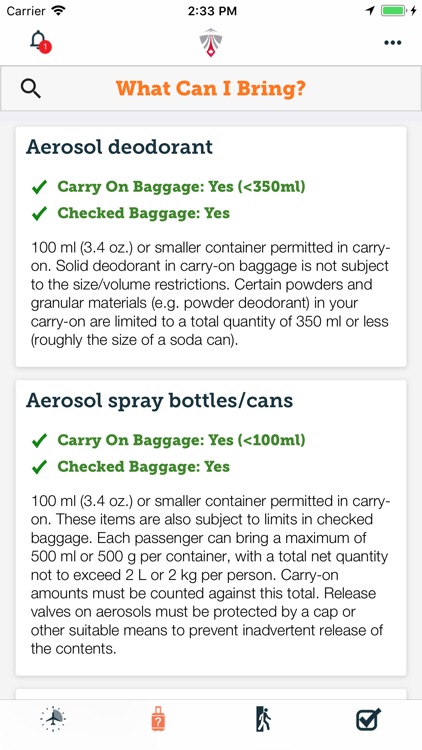Tap the airport logo at top
The width and height of the screenshot is (422, 750).
(x=211, y=42)
